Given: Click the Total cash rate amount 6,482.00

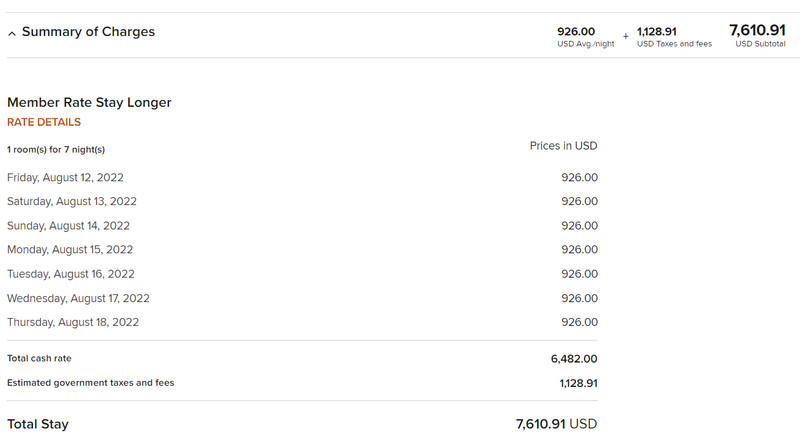Looking at the screenshot, I should pyautogui.click(x=574, y=359).
